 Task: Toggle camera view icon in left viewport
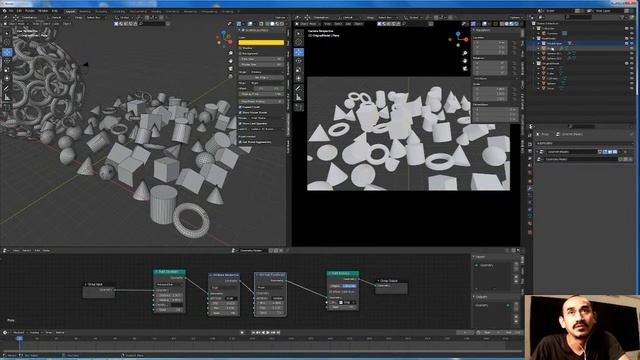point(231,69)
